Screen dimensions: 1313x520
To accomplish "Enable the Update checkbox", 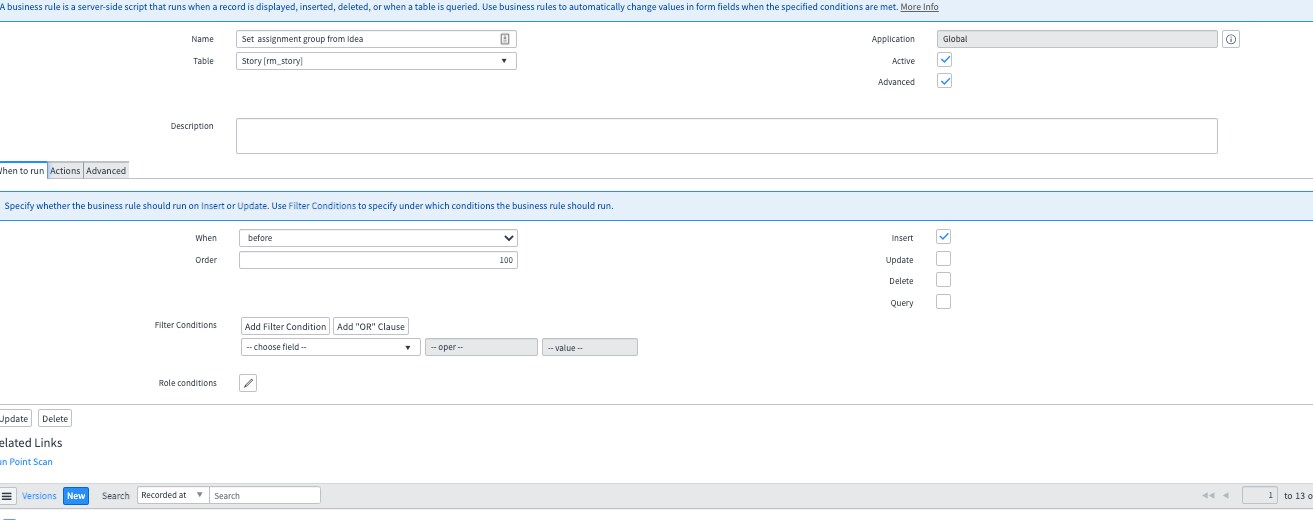I will coord(943,259).
